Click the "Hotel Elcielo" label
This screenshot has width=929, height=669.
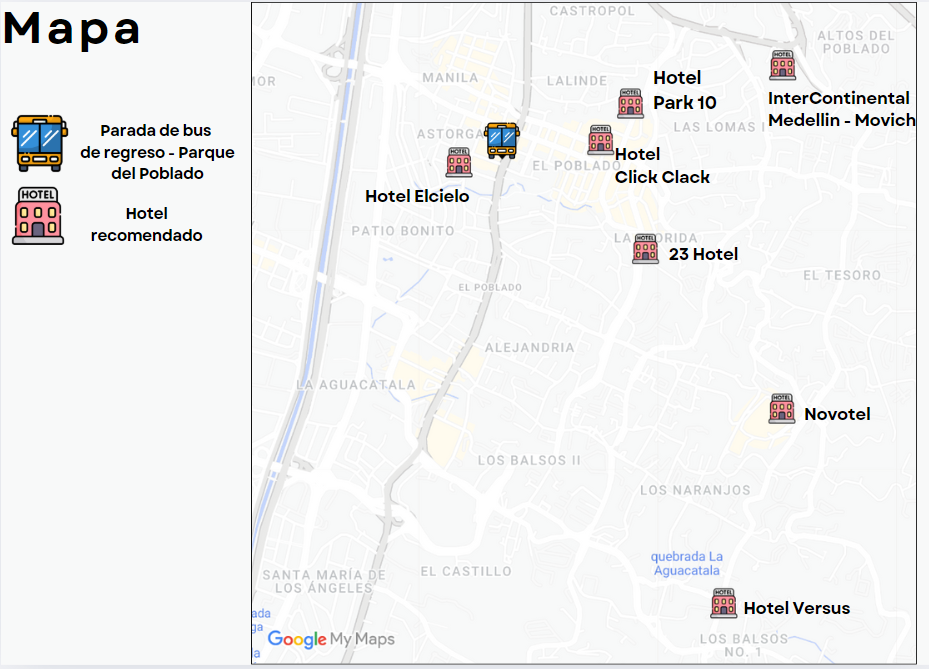pos(417,196)
